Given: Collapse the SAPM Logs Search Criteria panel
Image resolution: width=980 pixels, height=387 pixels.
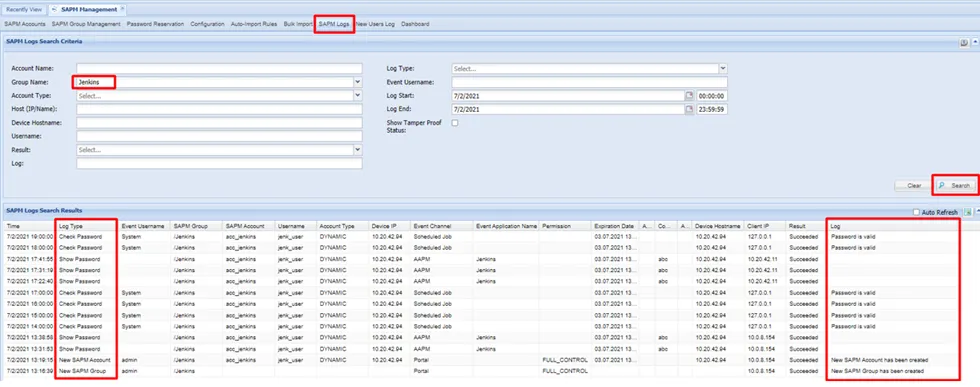Looking at the screenshot, I should pos(975,42).
